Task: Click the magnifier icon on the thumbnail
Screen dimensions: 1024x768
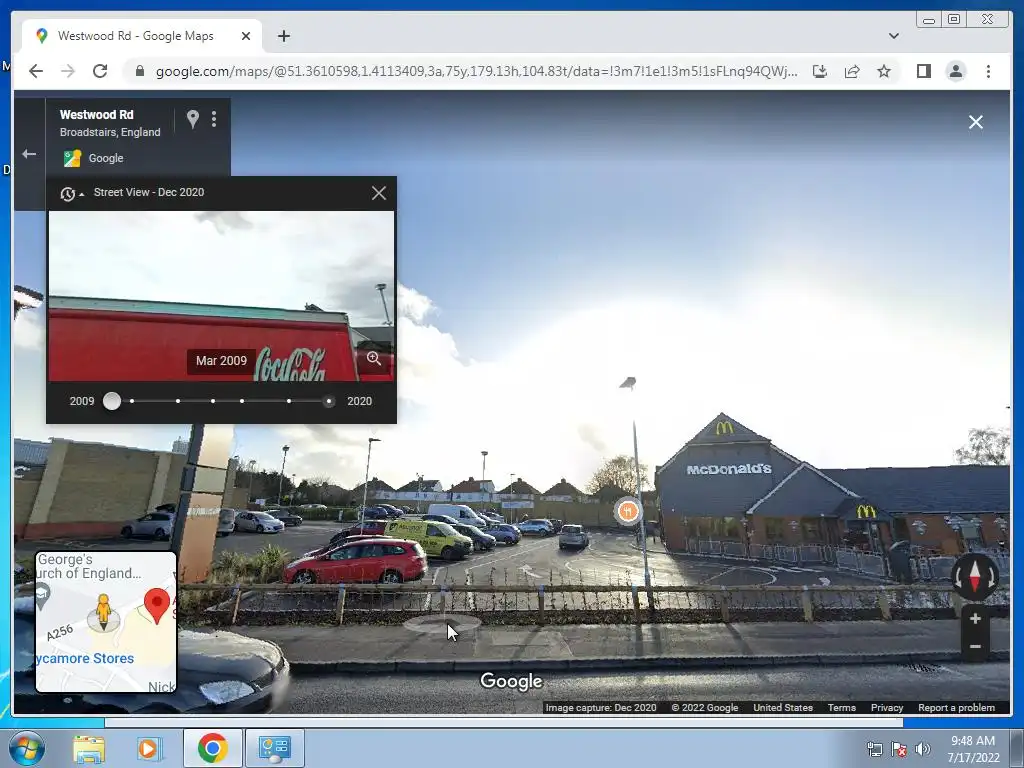Action: click(374, 359)
